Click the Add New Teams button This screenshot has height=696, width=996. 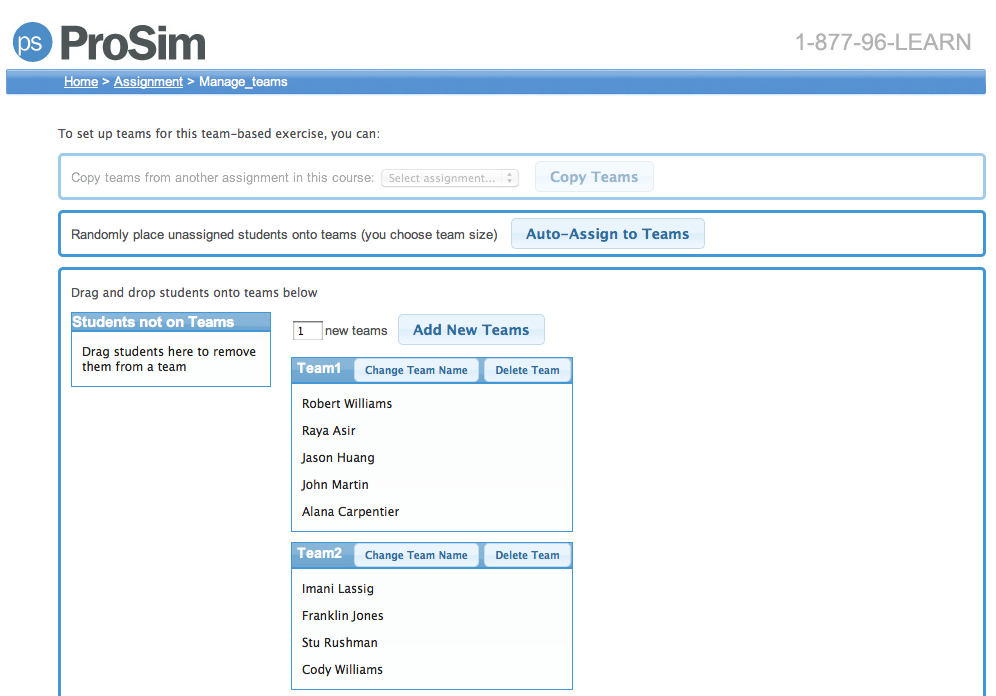click(x=471, y=330)
